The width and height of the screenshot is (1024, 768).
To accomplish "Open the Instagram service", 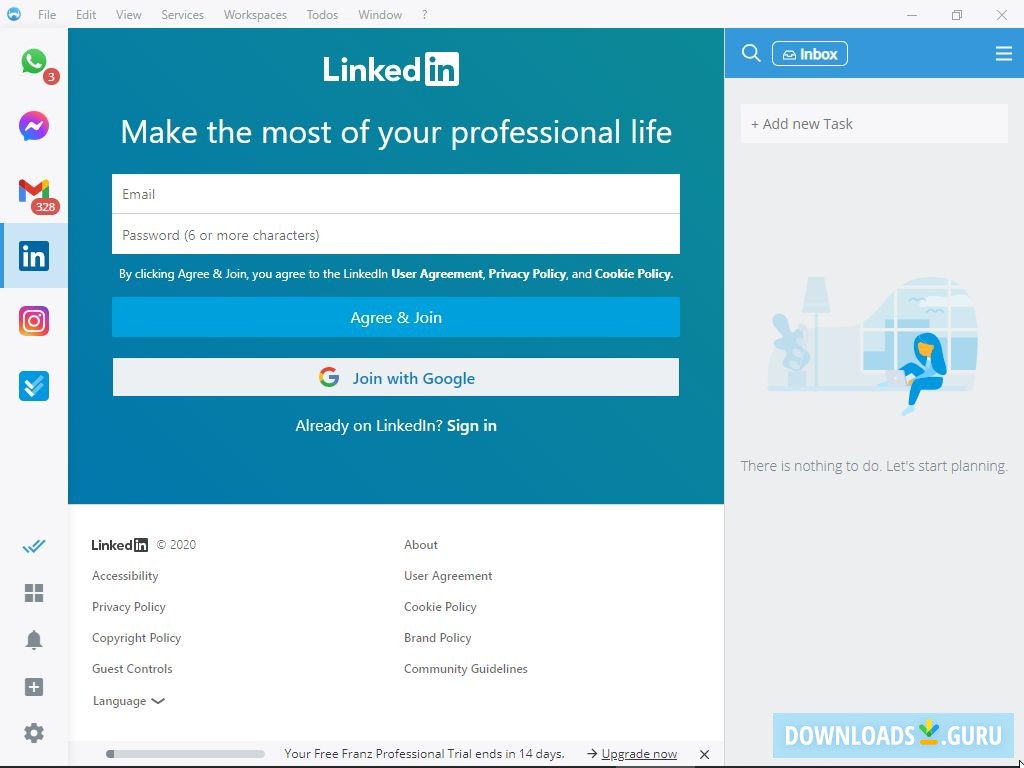I will (34, 320).
